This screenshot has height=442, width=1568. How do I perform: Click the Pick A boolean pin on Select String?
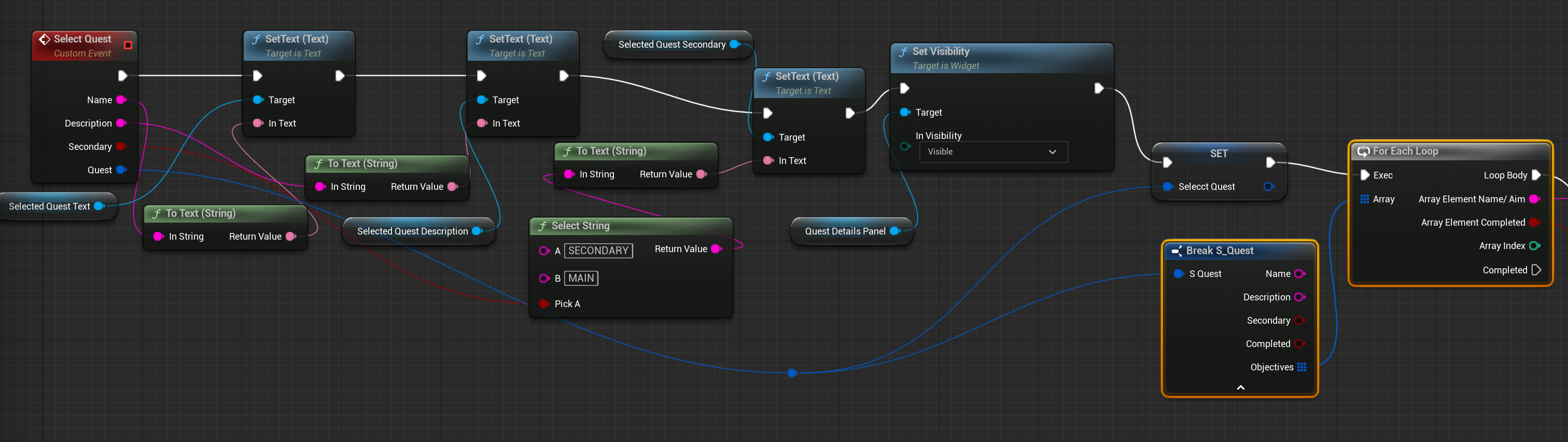543,304
